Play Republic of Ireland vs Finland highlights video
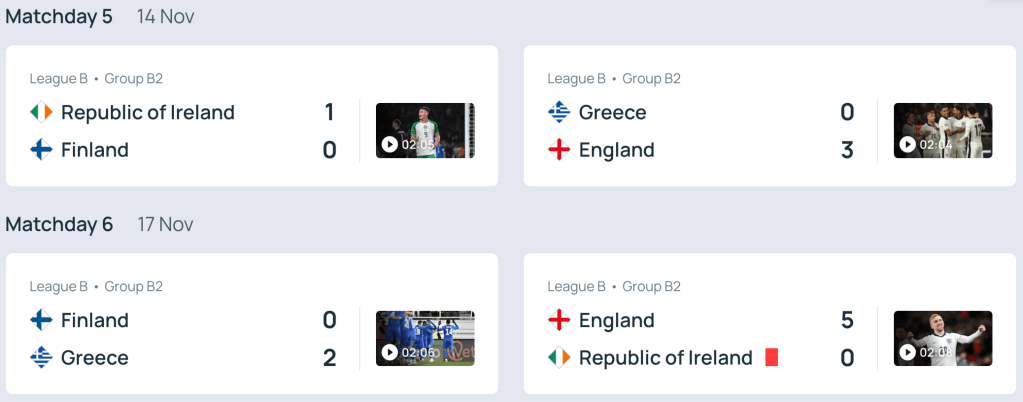 425,131
